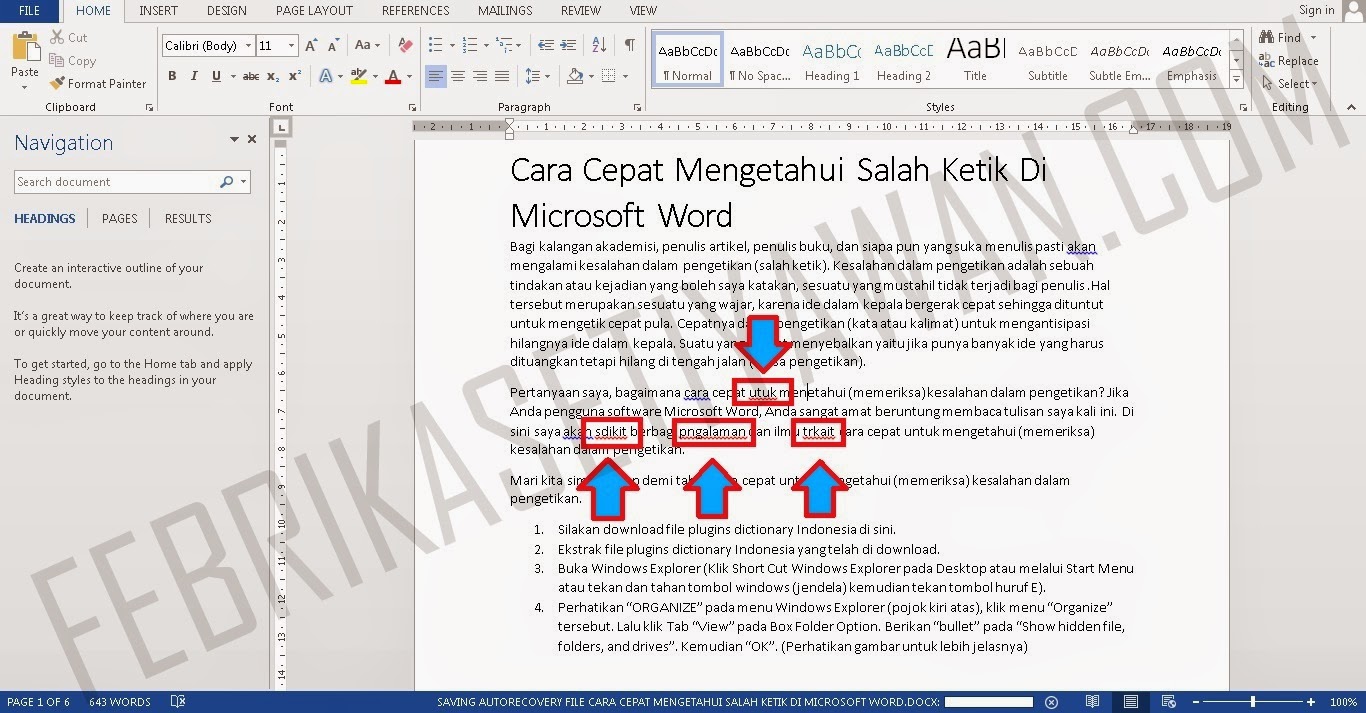Viewport: 1366px width, 713px height.
Task: Switch to the REVIEW ribbon tab
Action: coord(580,11)
